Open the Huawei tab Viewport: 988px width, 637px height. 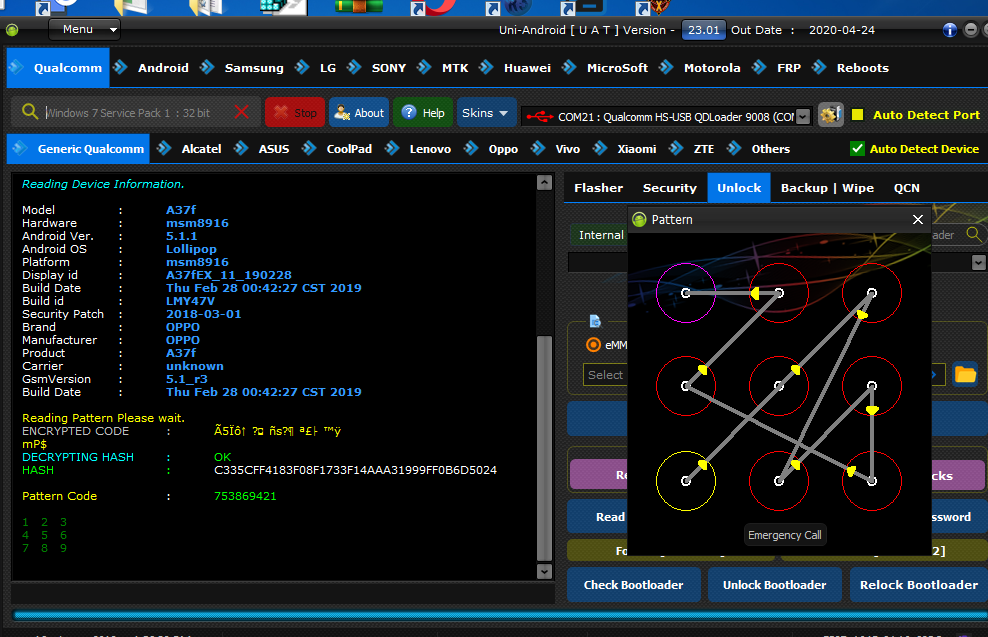[x=527, y=67]
